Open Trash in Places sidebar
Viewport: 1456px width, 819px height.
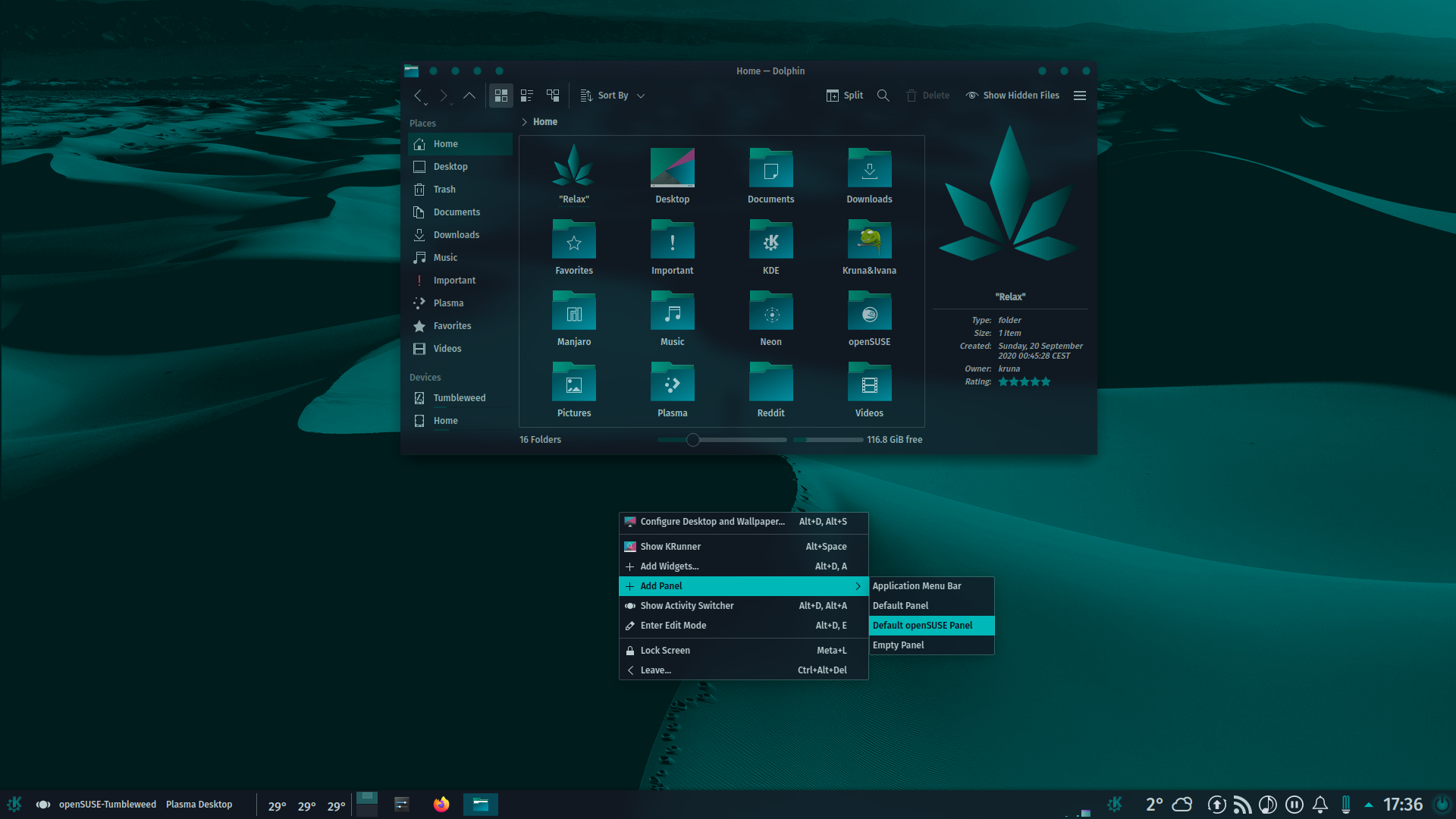[x=460, y=190]
